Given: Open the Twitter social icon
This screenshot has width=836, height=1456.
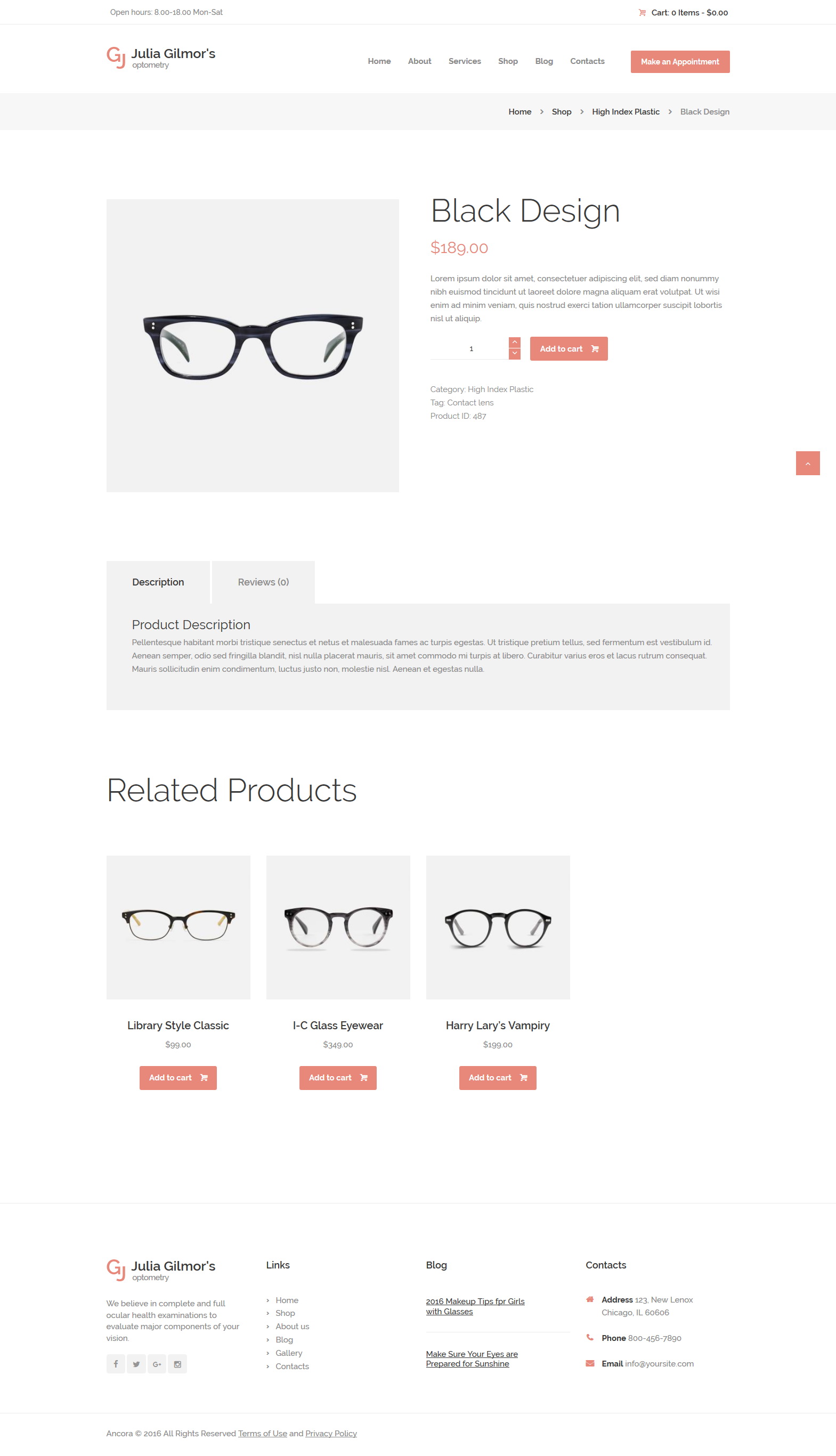Looking at the screenshot, I should [x=136, y=1363].
